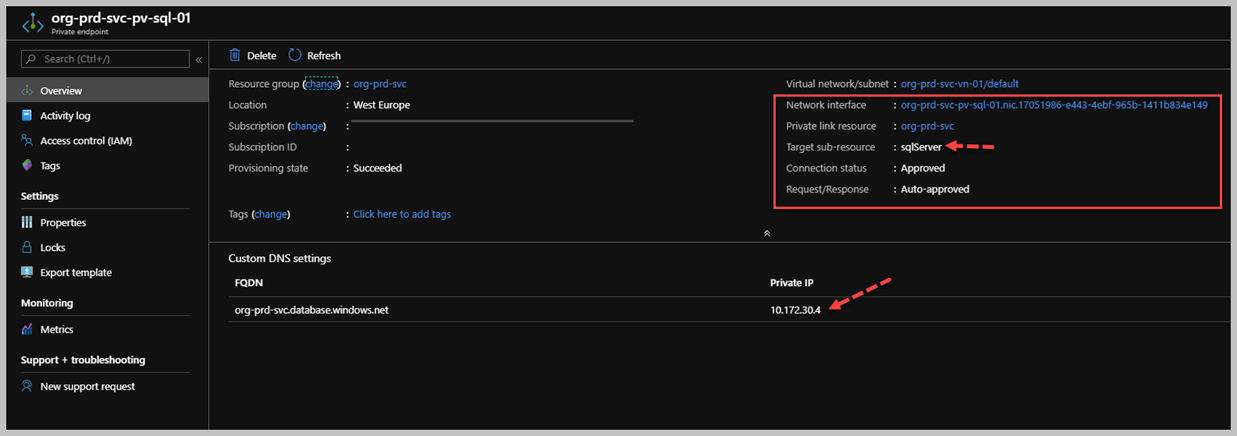The image size is (1237, 436).
Task: Change the Subscription link
Action: [307, 126]
